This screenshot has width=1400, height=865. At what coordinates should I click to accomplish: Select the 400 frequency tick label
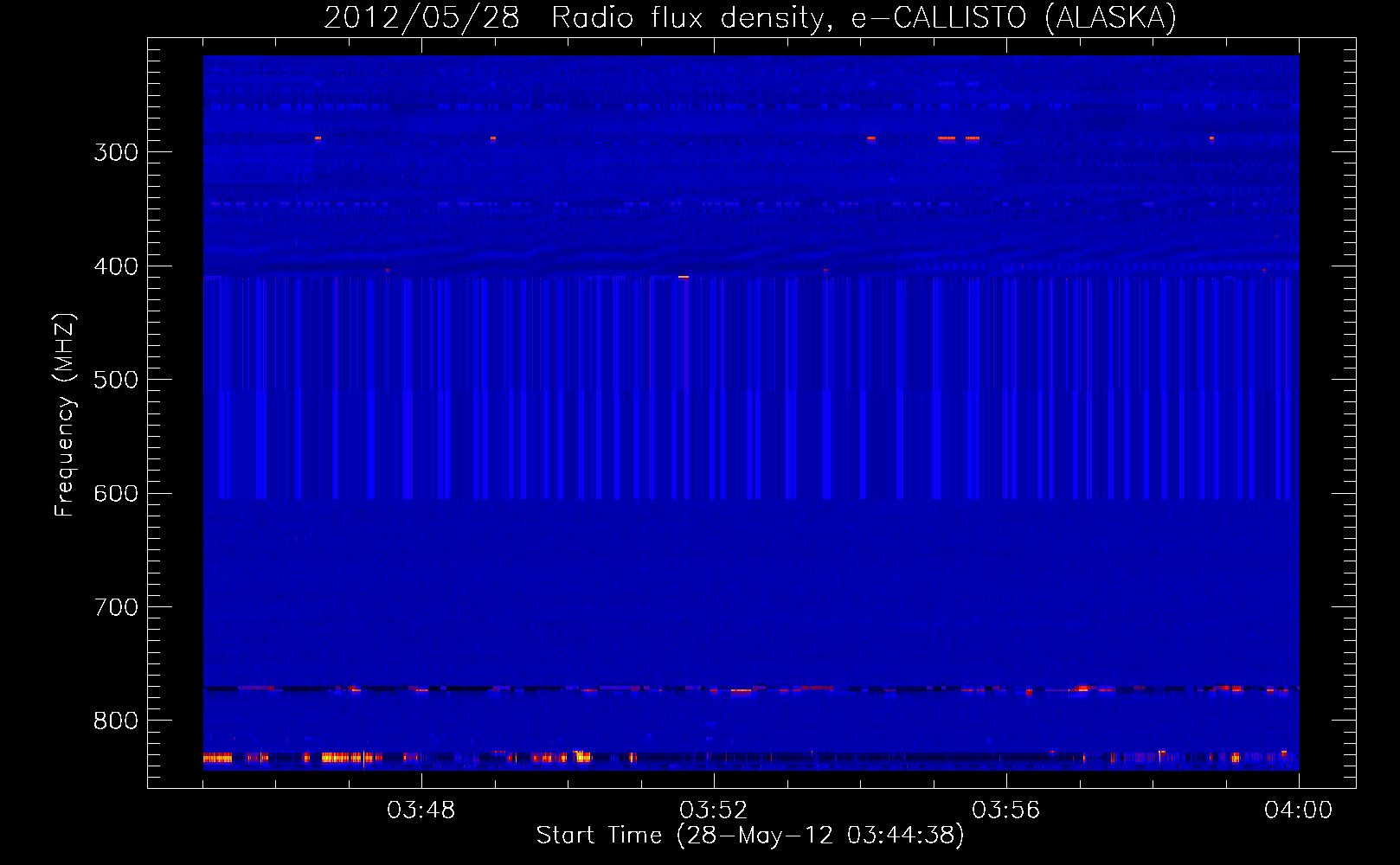tap(116, 266)
